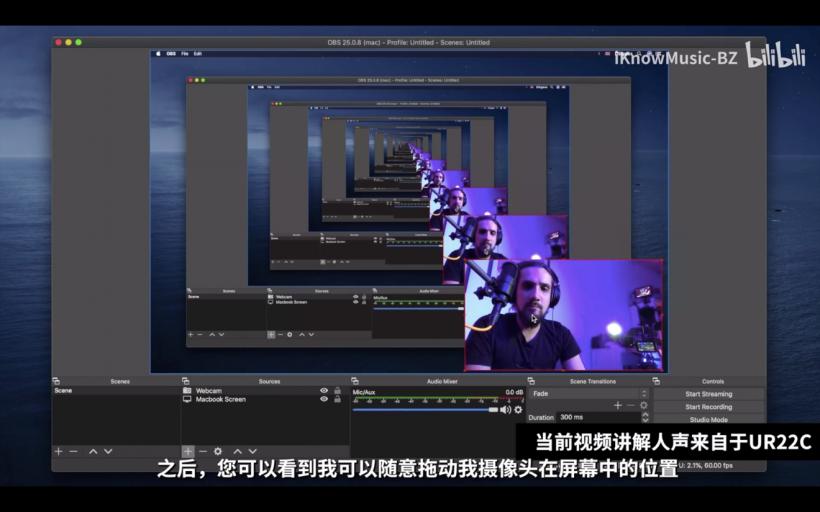Select the webcam overlay in the preview canvas
The width and height of the screenshot is (820, 512).
[564, 315]
